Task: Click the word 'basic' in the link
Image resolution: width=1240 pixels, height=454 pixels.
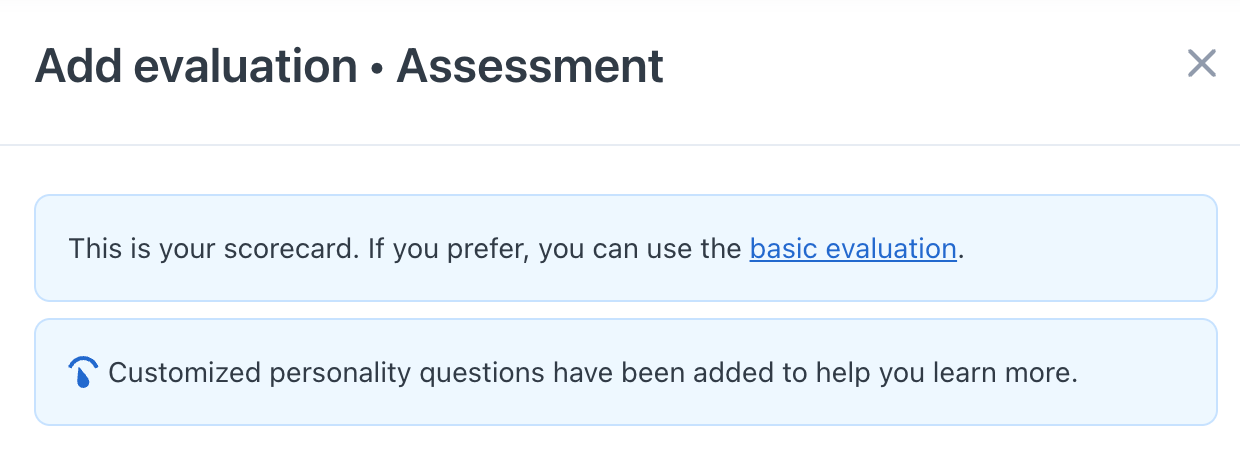Action: tap(780, 248)
